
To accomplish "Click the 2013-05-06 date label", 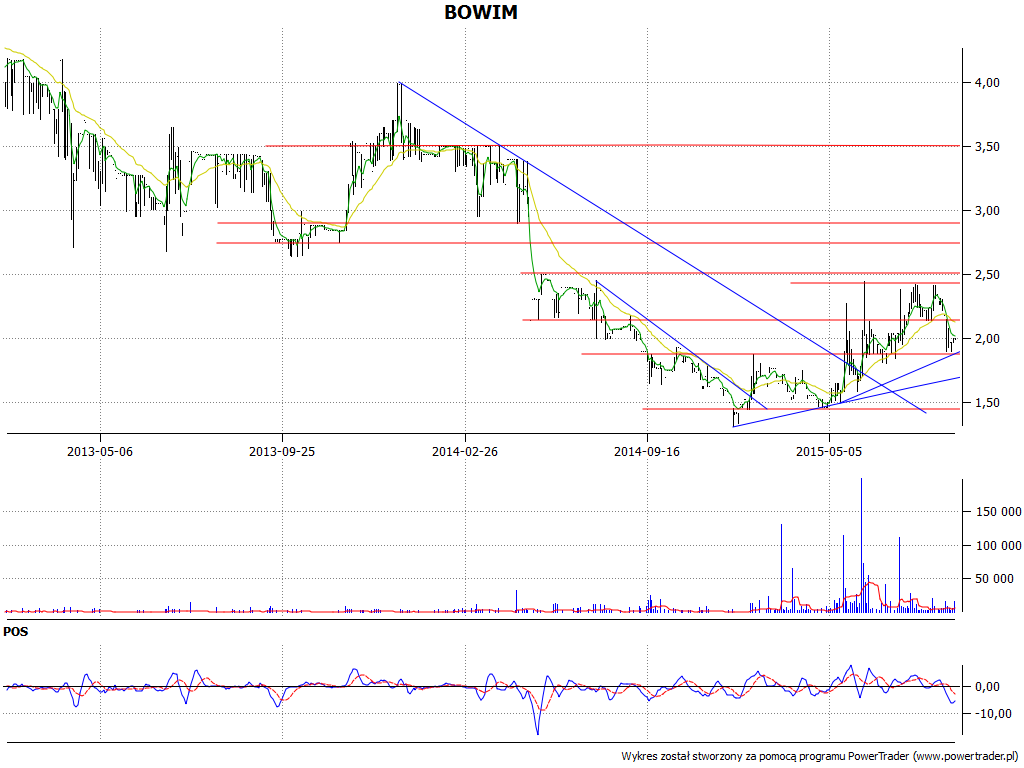I will tap(100, 451).
